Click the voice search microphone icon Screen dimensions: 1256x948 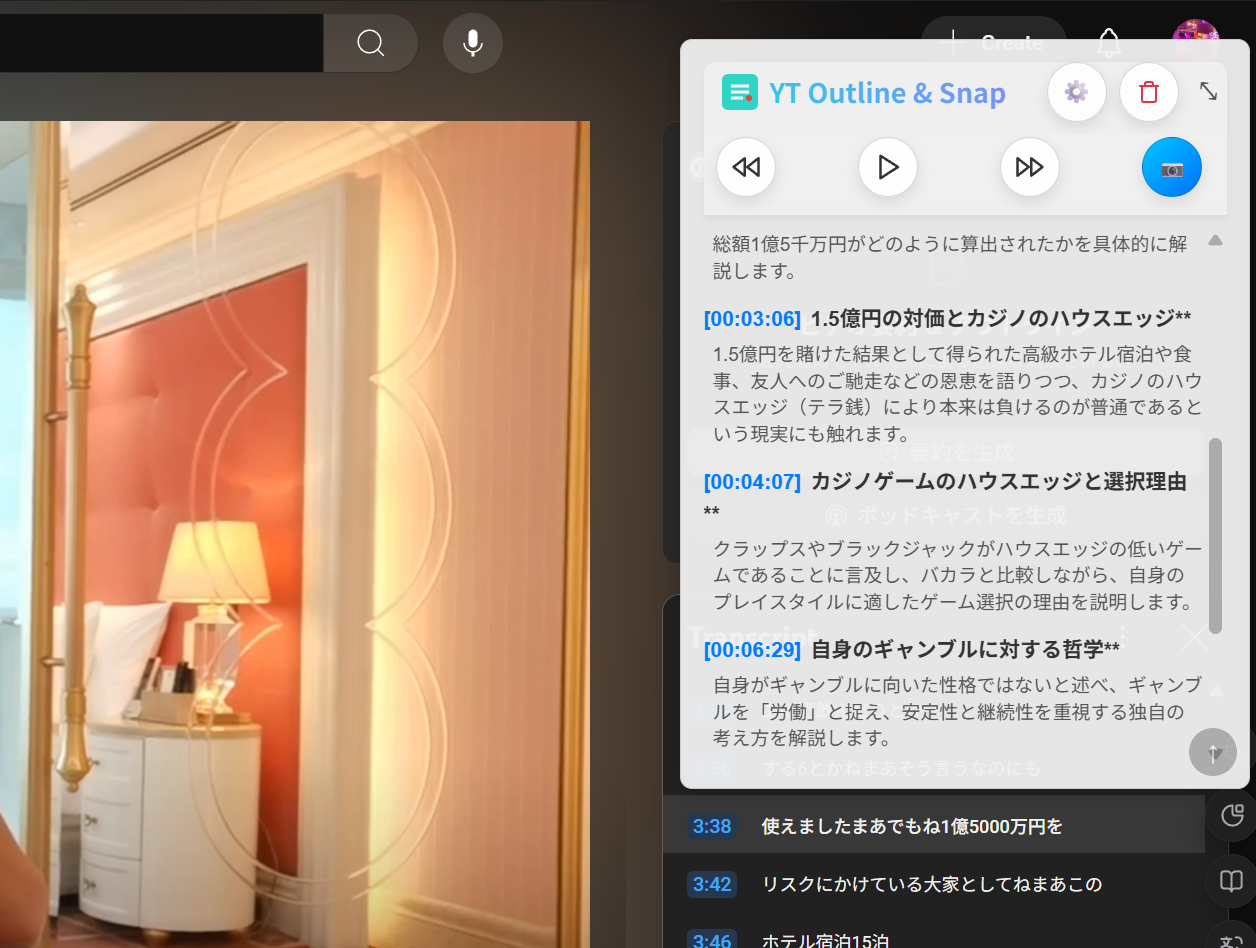pyautogui.click(x=472, y=43)
